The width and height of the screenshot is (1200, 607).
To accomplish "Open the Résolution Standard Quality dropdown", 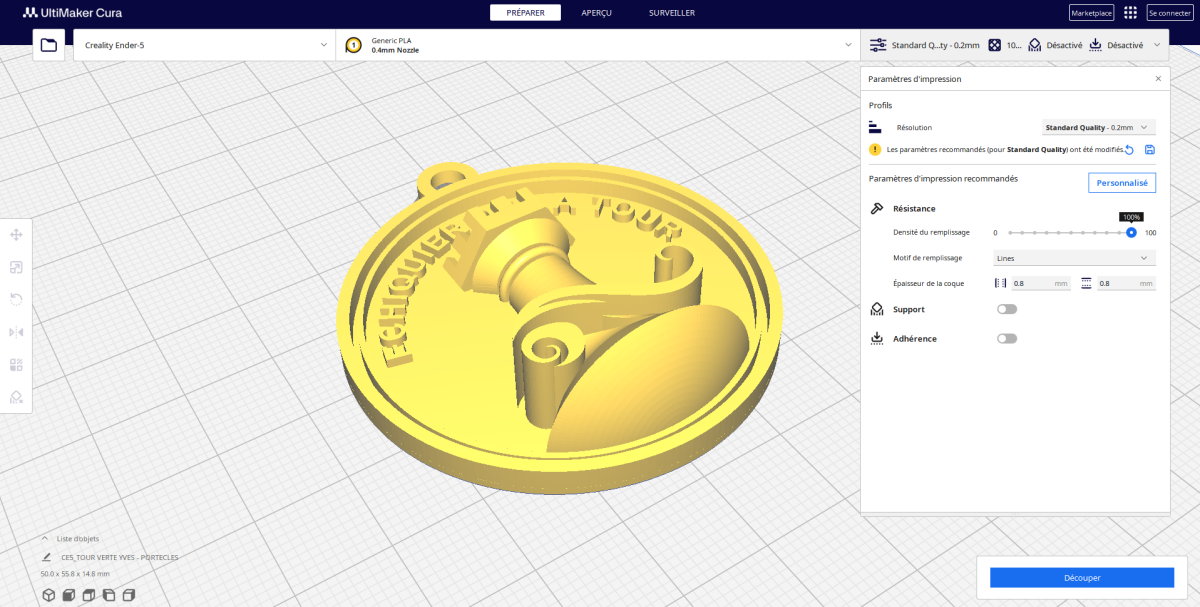I will coord(1097,128).
